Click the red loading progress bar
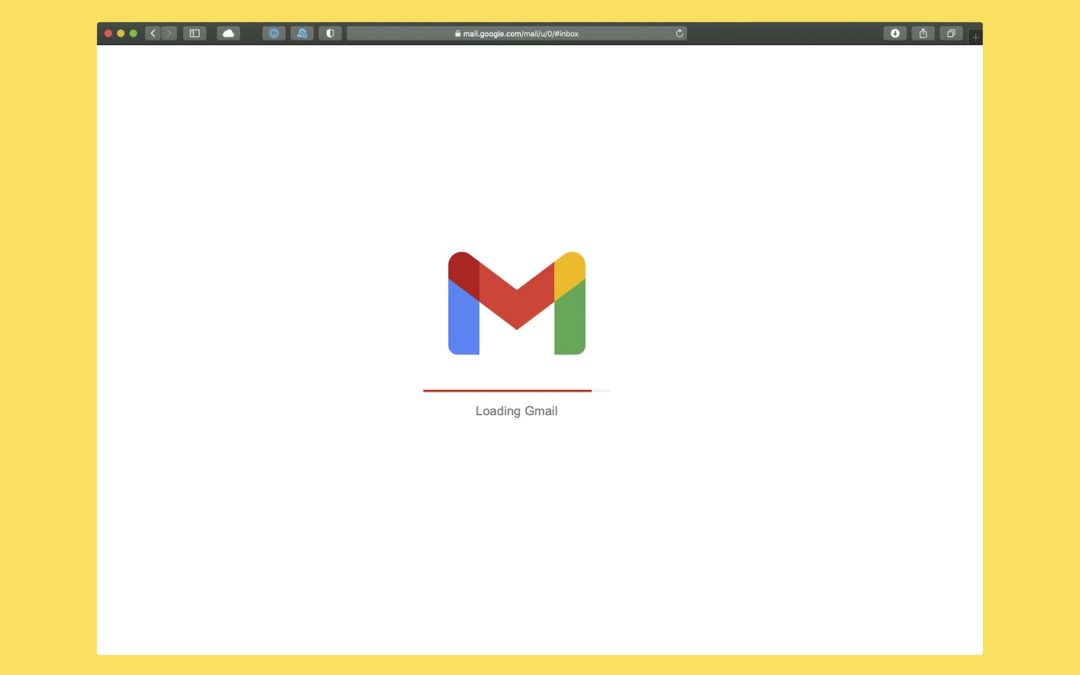Image resolution: width=1080 pixels, height=675 pixels. [507, 390]
